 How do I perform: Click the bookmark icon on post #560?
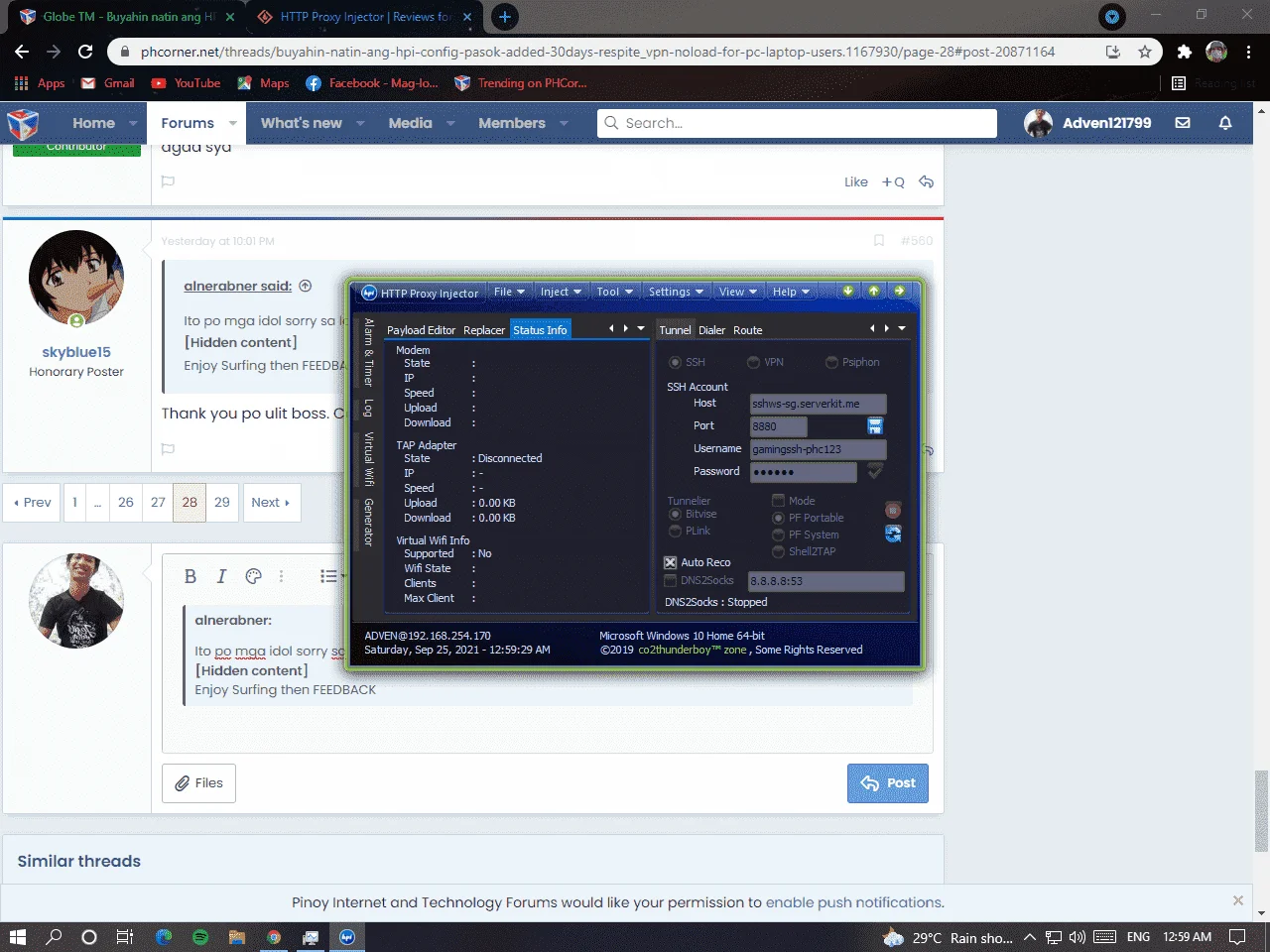coord(879,241)
